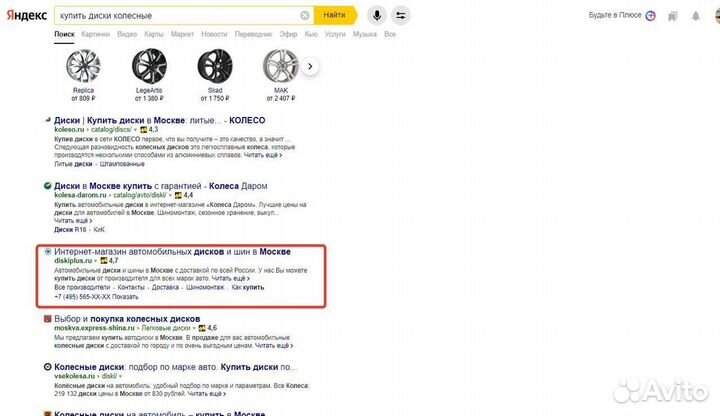
Task: Switch to the Видео tab
Action: click(x=127, y=34)
